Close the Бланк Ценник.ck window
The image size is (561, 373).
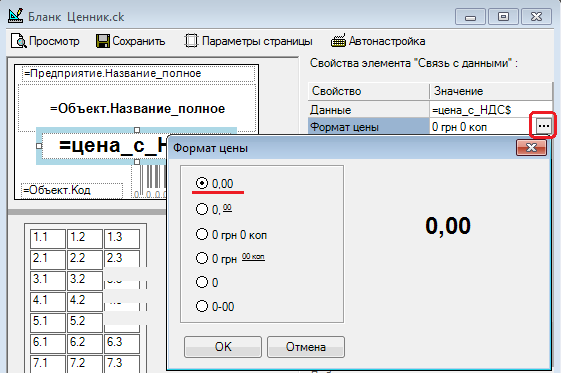tap(536, 17)
